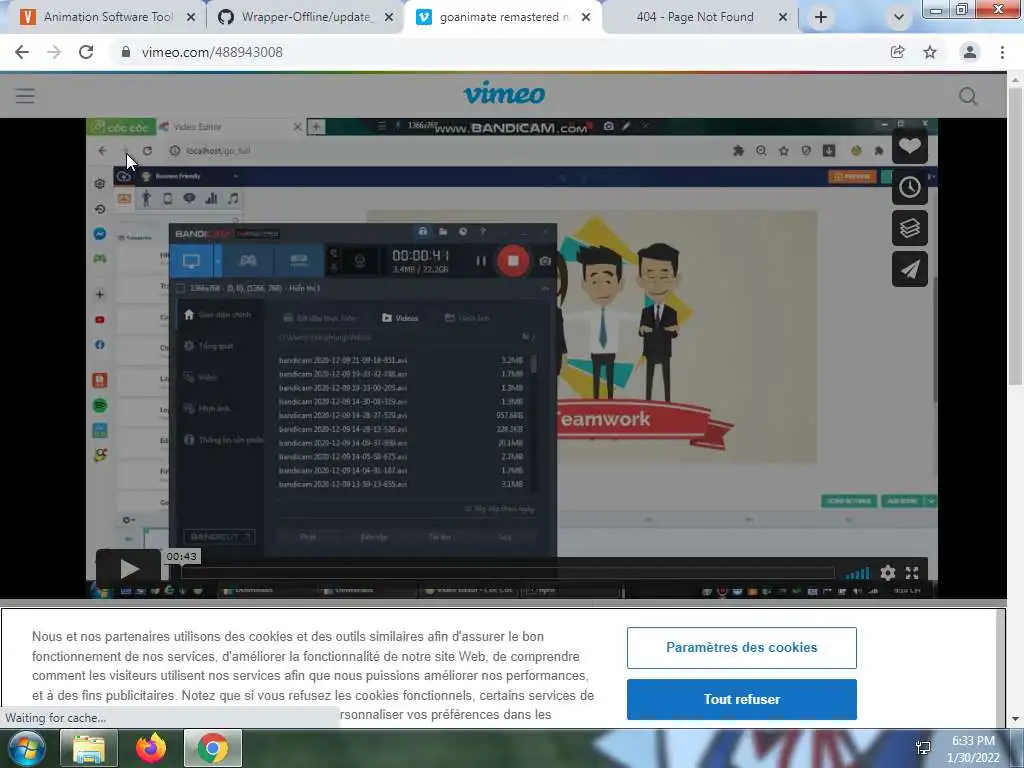Screen dimensions: 1024x768
Task: Open the Windows Start menu
Action: pos(27,748)
